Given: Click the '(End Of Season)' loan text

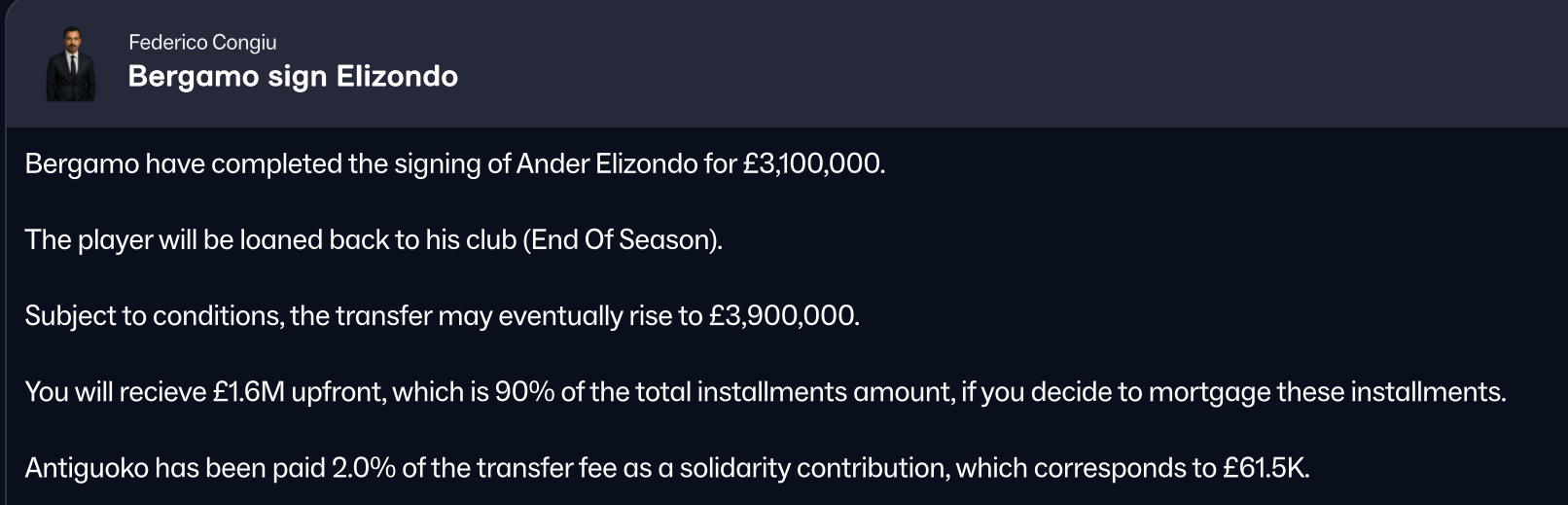Looking at the screenshot, I should click(622, 239).
